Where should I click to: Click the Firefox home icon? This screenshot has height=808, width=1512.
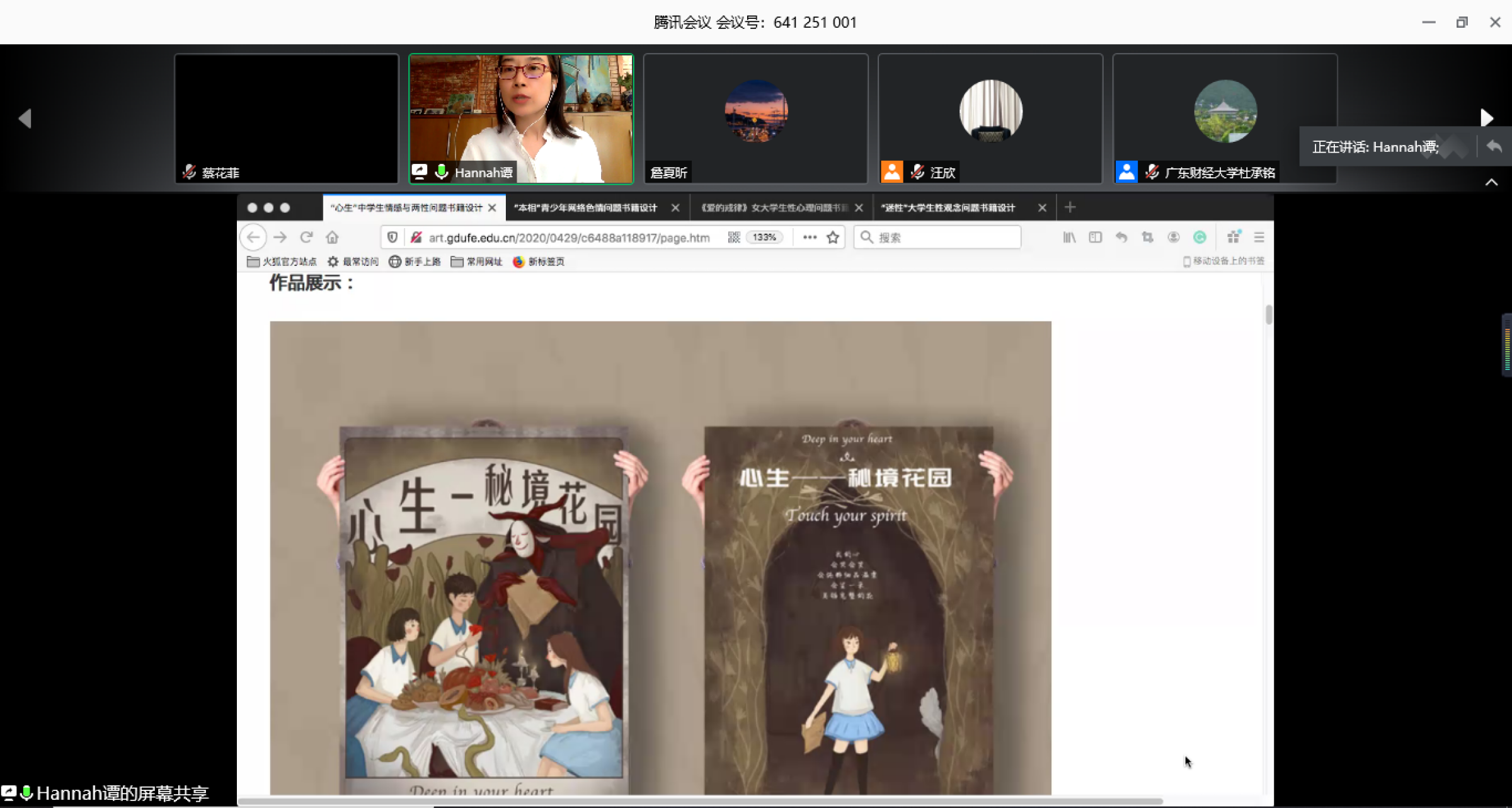(x=332, y=237)
